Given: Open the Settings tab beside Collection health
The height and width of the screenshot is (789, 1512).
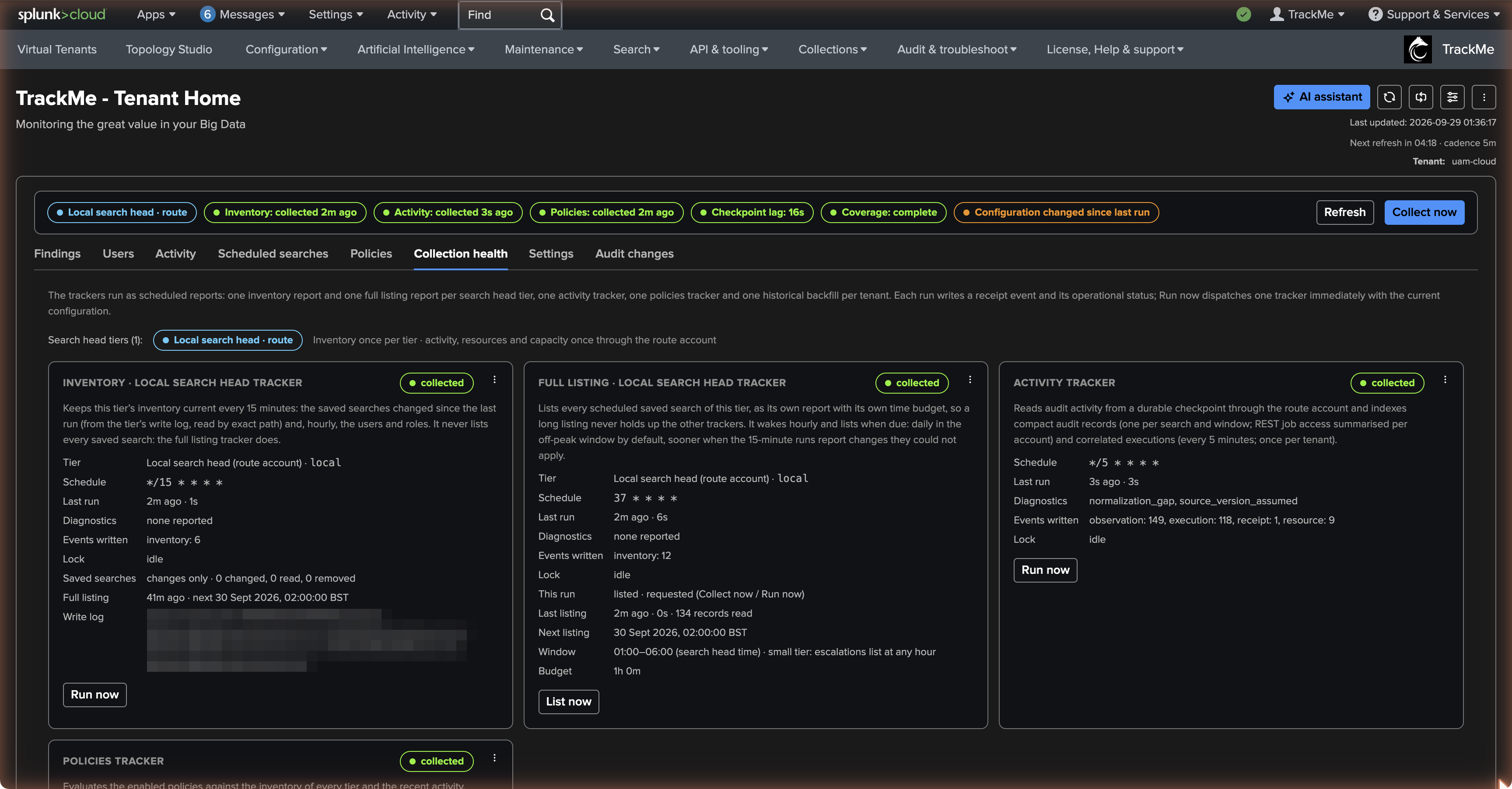Looking at the screenshot, I should click(550, 253).
